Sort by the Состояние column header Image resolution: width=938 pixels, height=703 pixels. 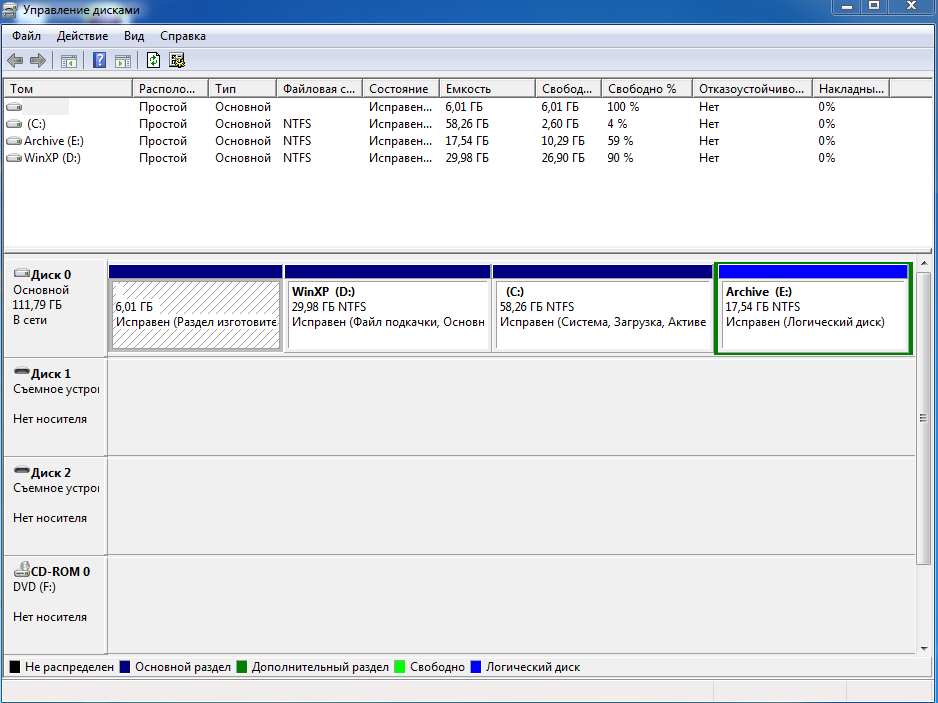pyautogui.click(x=401, y=89)
